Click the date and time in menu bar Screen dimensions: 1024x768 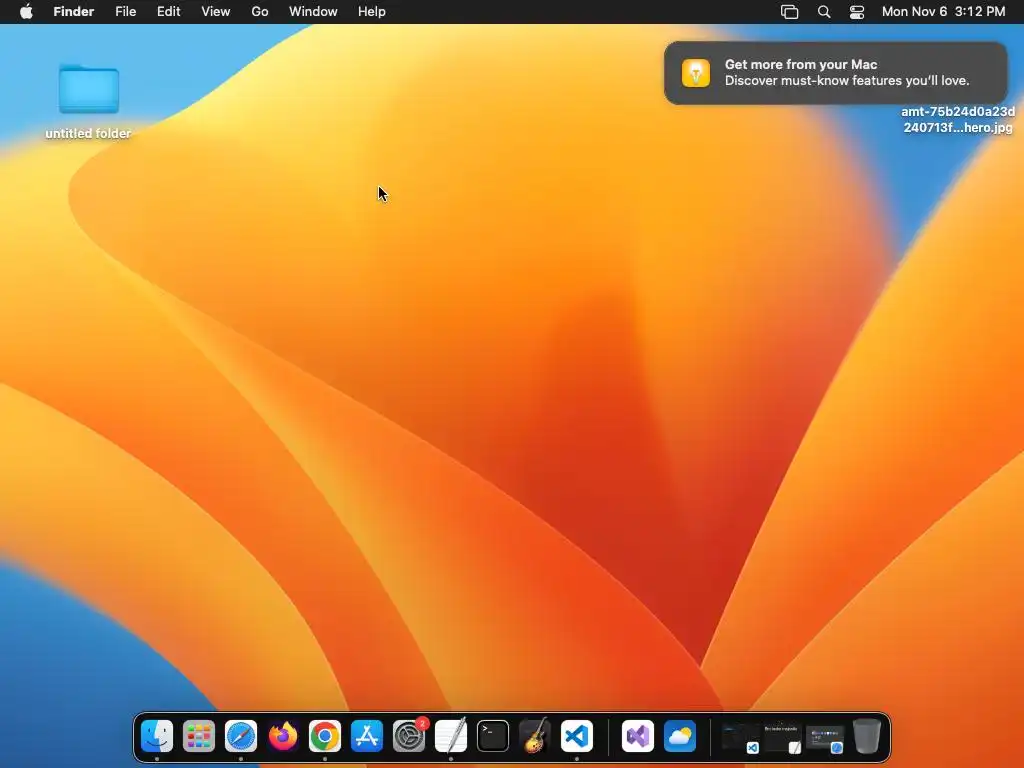point(943,12)
